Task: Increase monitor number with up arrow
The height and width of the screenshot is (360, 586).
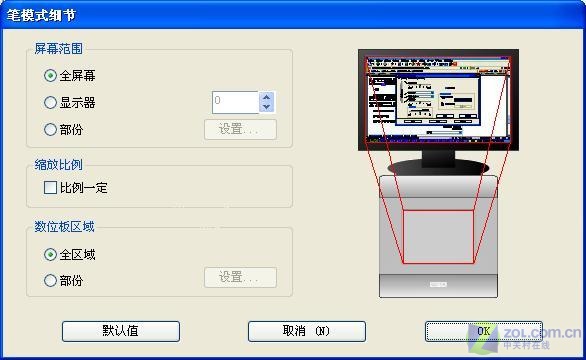Action: (x=266, y=97)
